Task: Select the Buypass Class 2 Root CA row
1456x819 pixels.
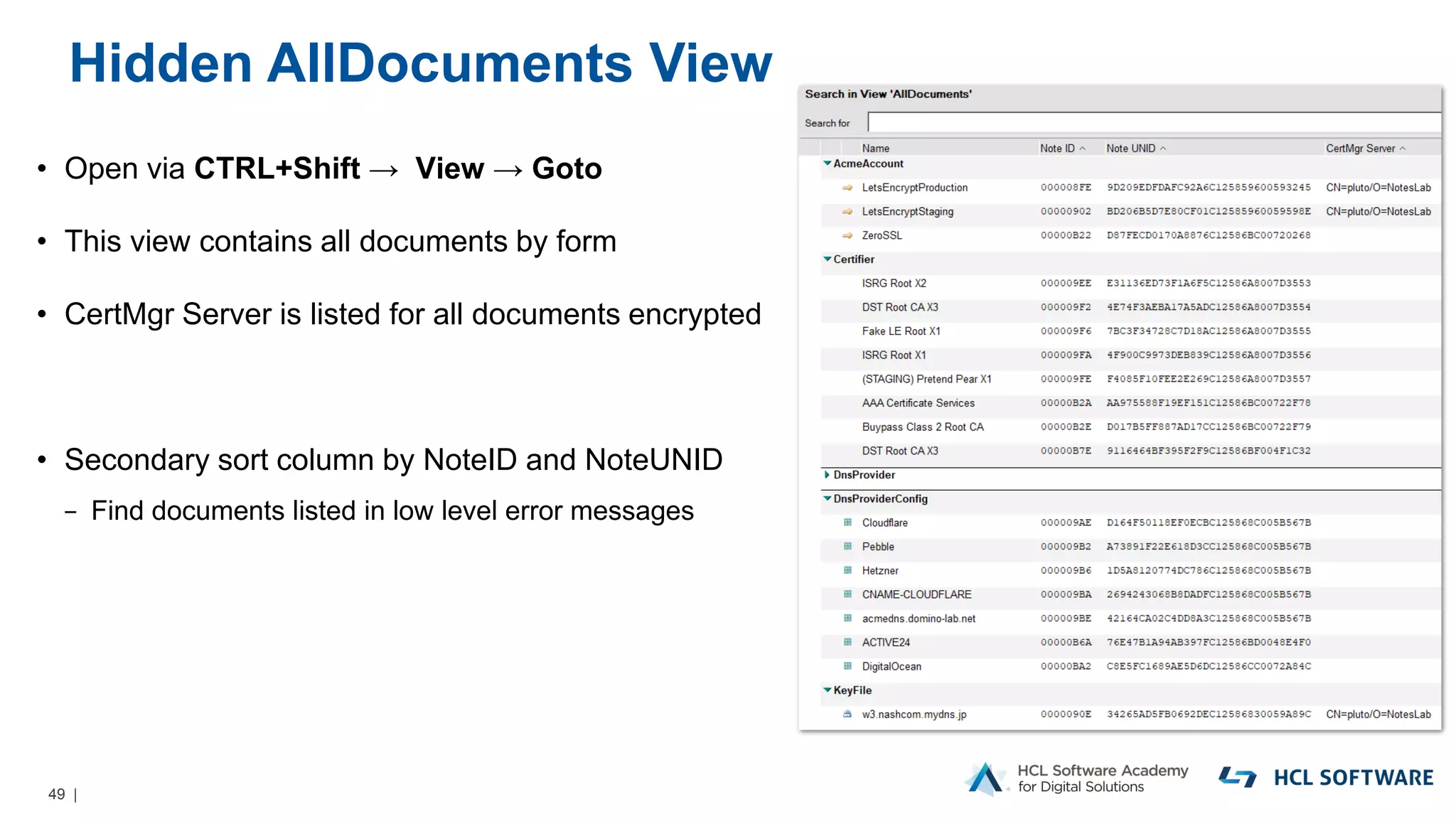Action: click(1130, 427)
